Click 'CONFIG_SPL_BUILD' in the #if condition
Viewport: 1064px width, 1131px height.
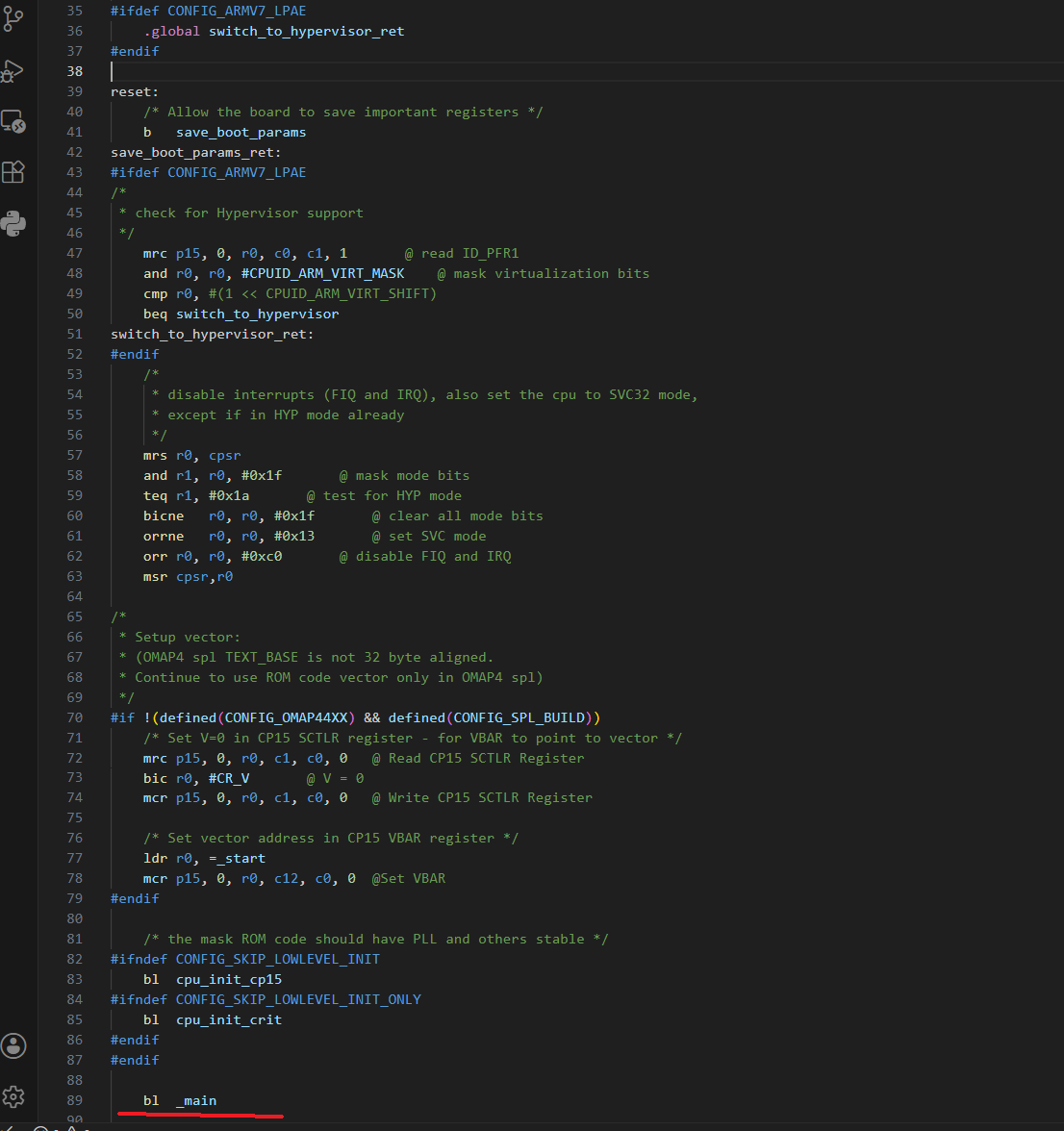(x=519, y=717)
